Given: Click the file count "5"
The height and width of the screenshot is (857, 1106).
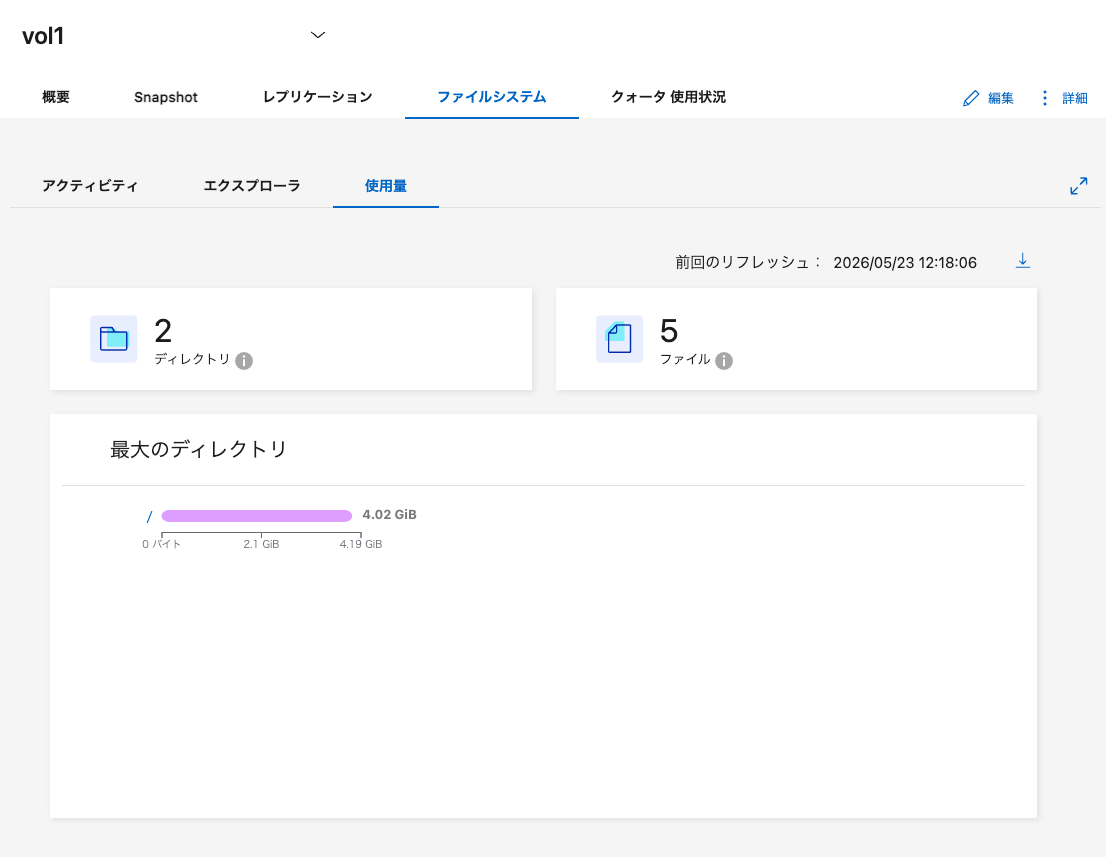Looking at the screenshot, I should pyautogui.click(x=669, y=331).
